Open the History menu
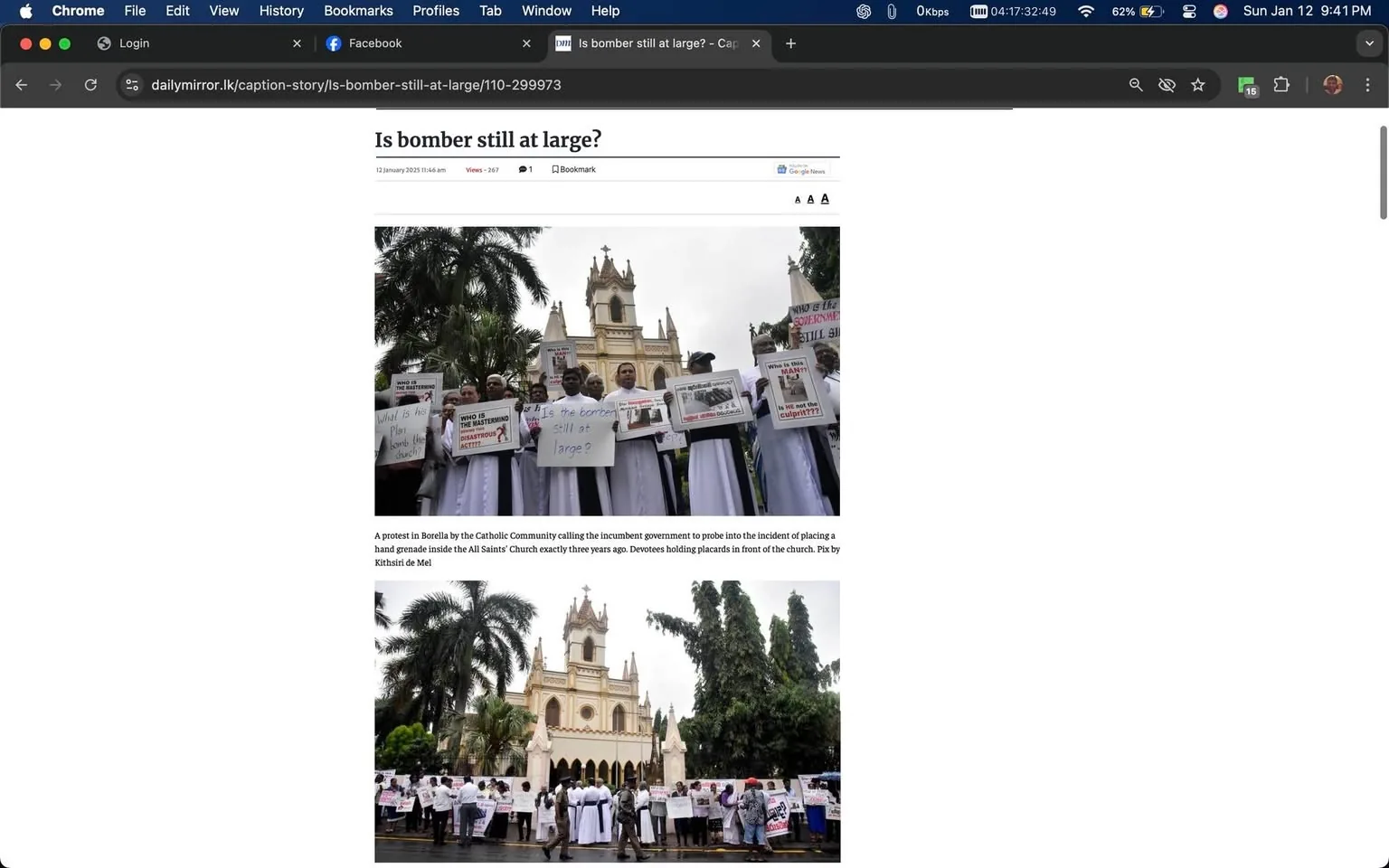The image size is (1389, 868). (280, 11)
